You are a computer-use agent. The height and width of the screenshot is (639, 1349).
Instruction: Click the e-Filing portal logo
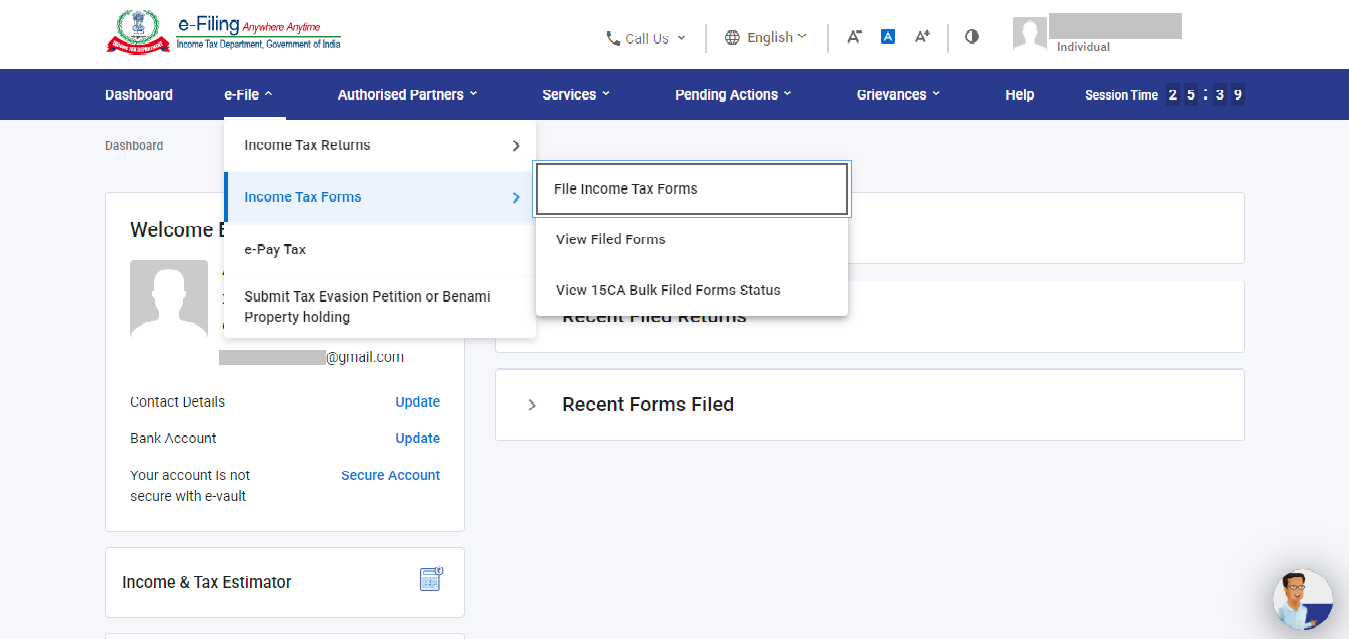click(x=223, y=32)
